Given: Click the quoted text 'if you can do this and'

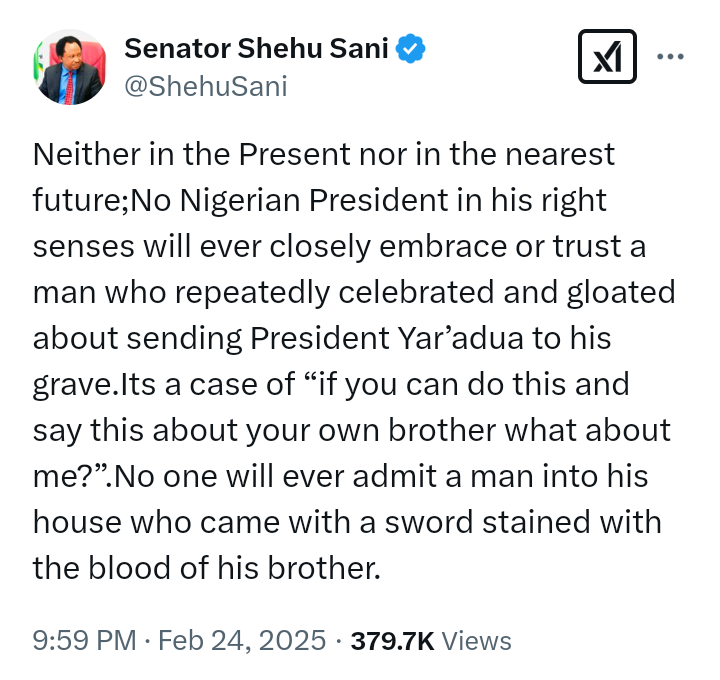Looking at the screenshot, I should [x=467, y=384].
